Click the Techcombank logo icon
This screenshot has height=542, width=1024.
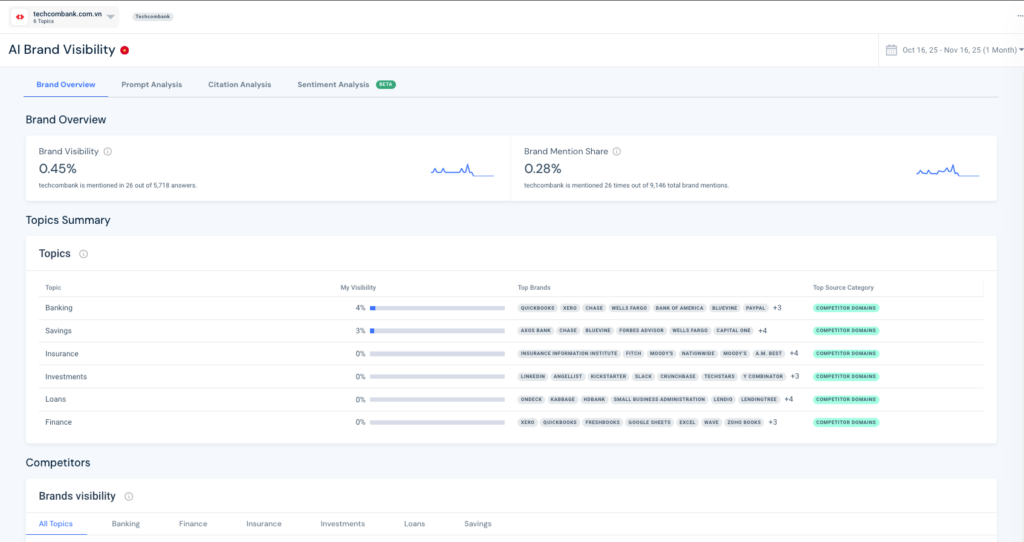(x=20, y=16)
